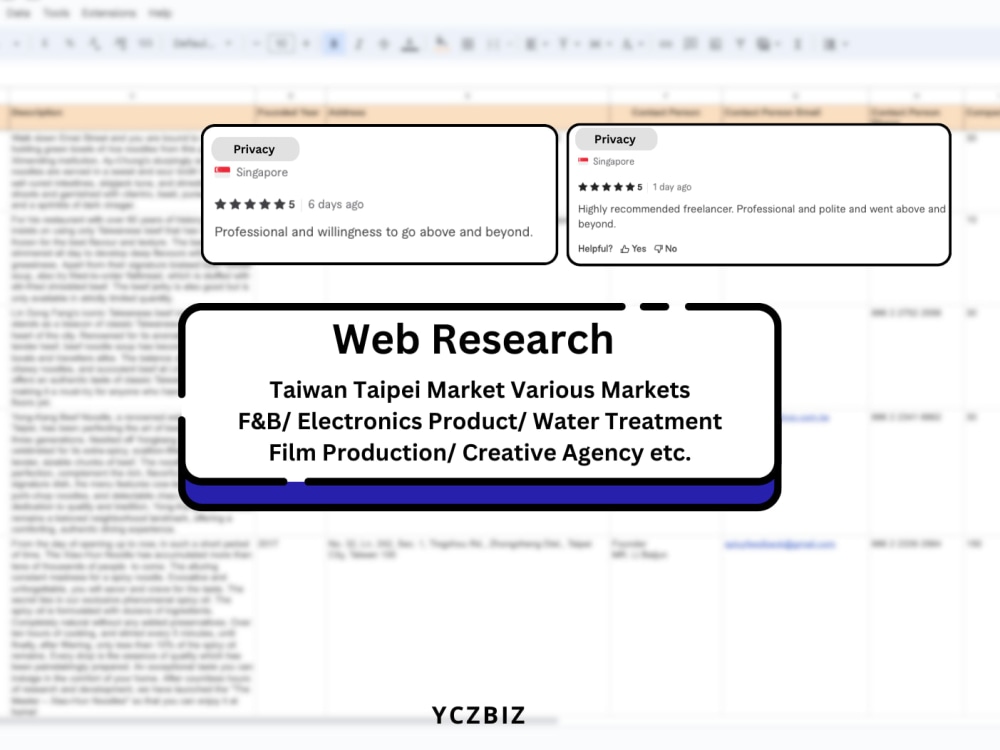Image resolution: width=1000 pixels, height=750 pixels.
Task: Click the Singapore flag in the 1 day ago review
Action: click(x=583, y=161)
